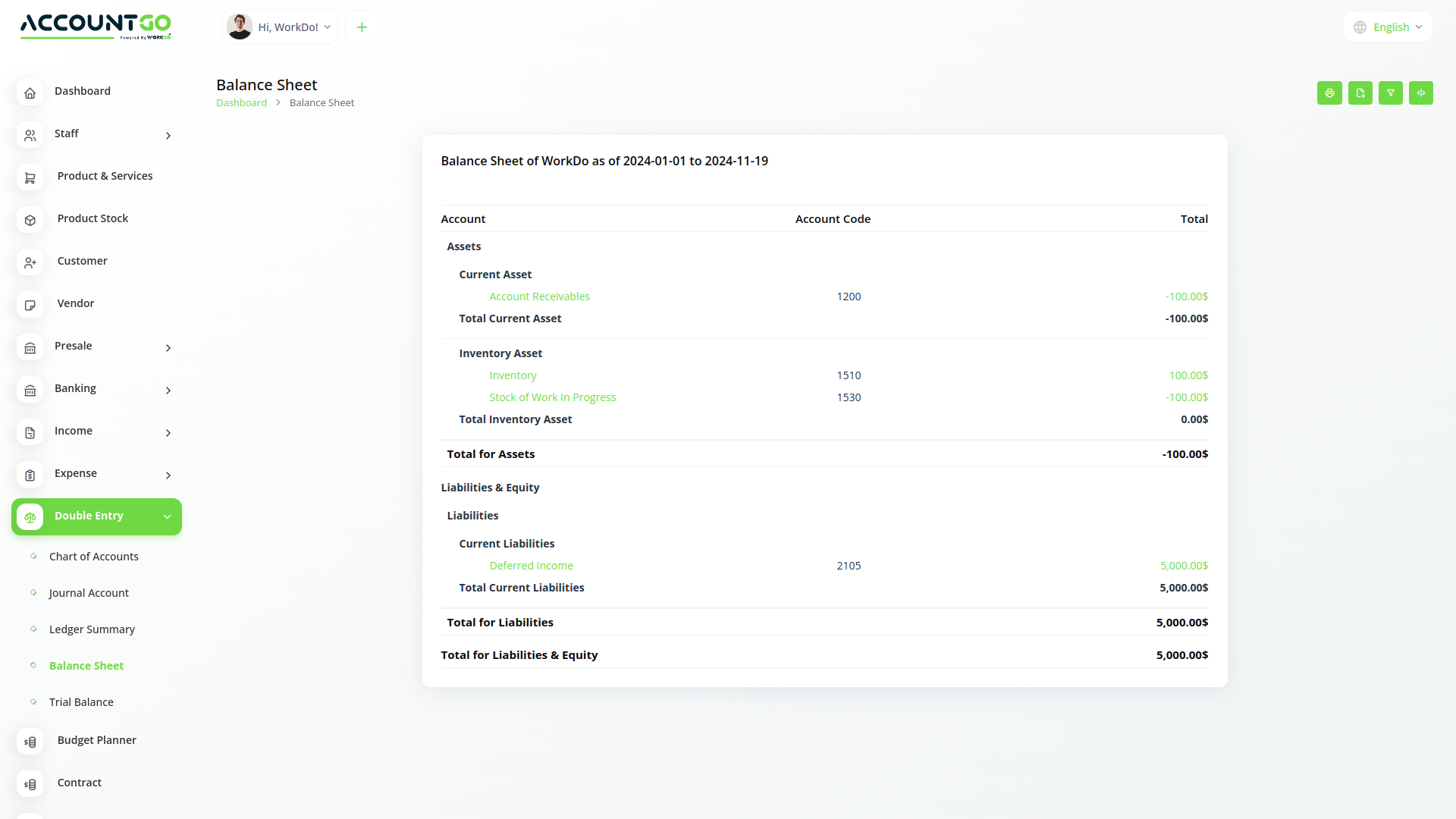Click the add workspace plus button
The image size is (1456, 819).
361,26
